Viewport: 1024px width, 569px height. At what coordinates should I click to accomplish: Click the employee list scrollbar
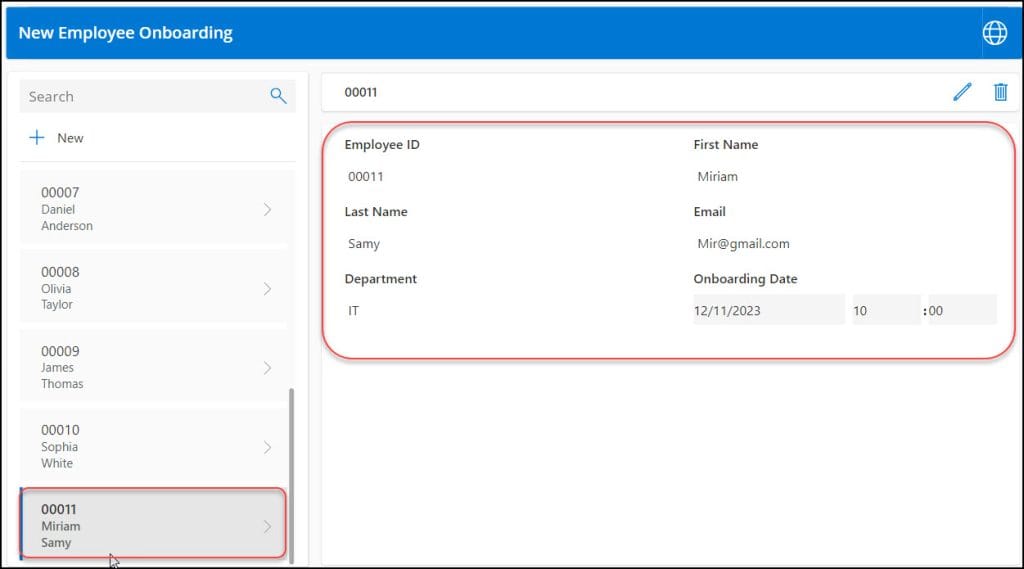click(x=291, y=475)
